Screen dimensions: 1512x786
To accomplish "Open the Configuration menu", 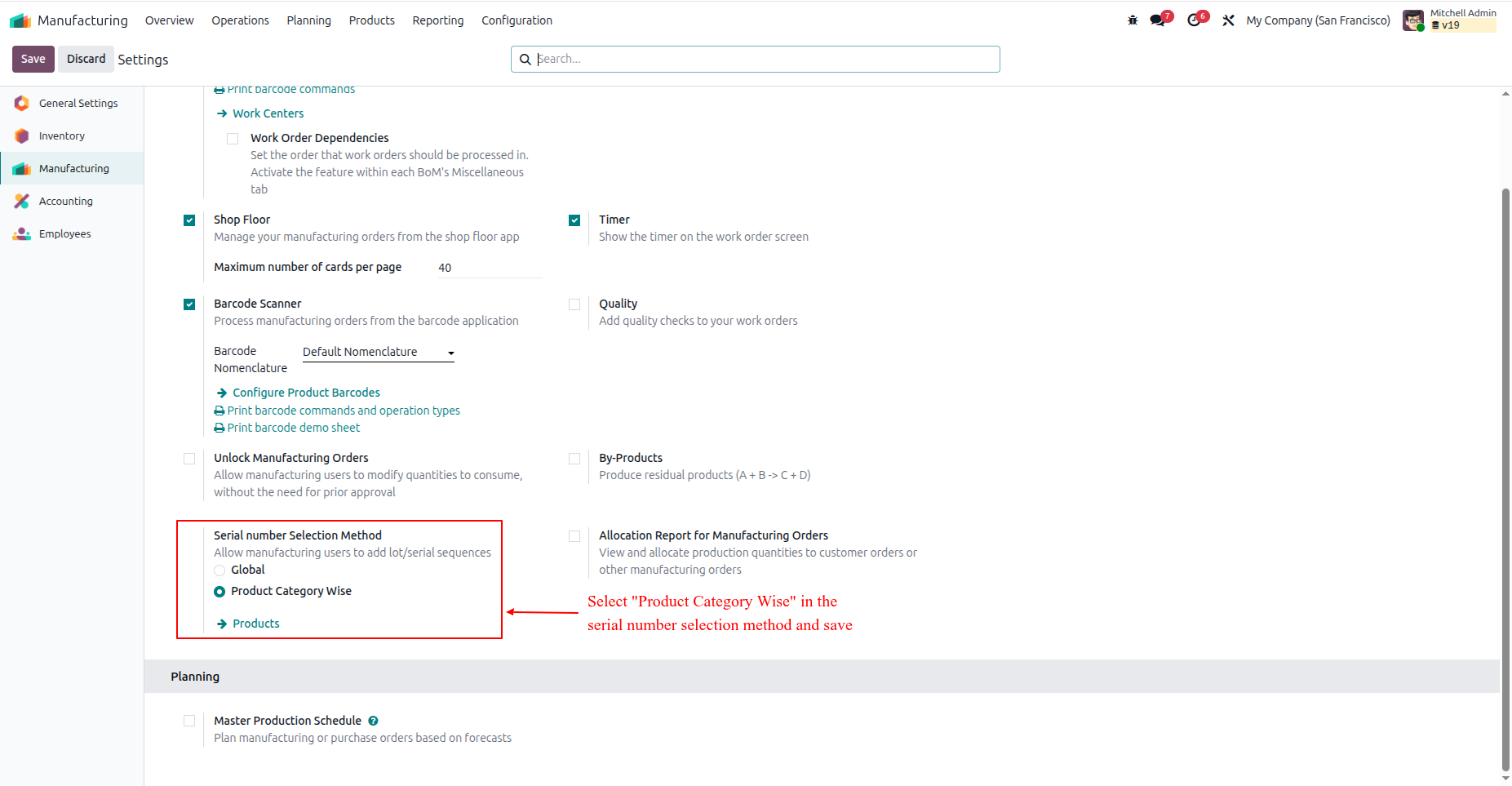I will coord(517,20).
